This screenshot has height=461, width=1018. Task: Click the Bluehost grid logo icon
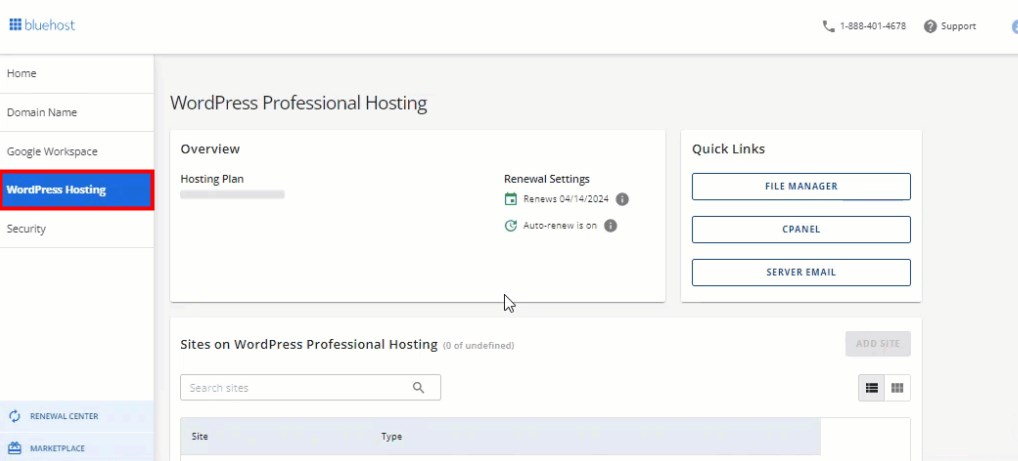tap(15, 25)
